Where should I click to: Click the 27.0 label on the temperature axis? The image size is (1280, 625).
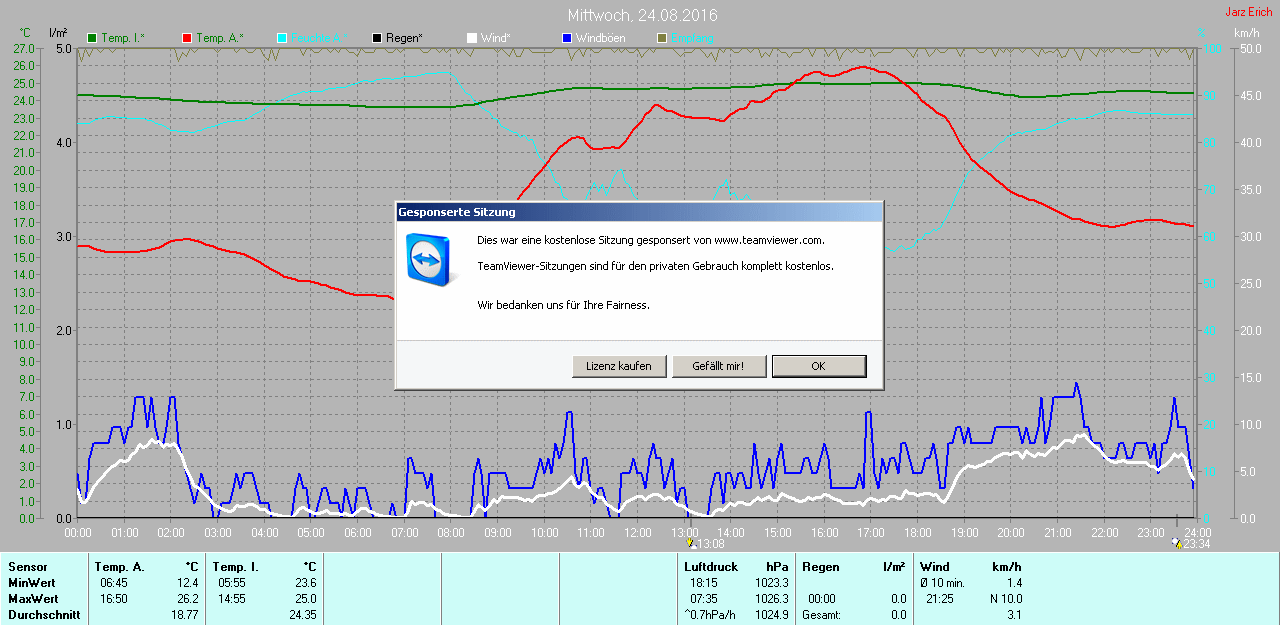tap(25, 48)
